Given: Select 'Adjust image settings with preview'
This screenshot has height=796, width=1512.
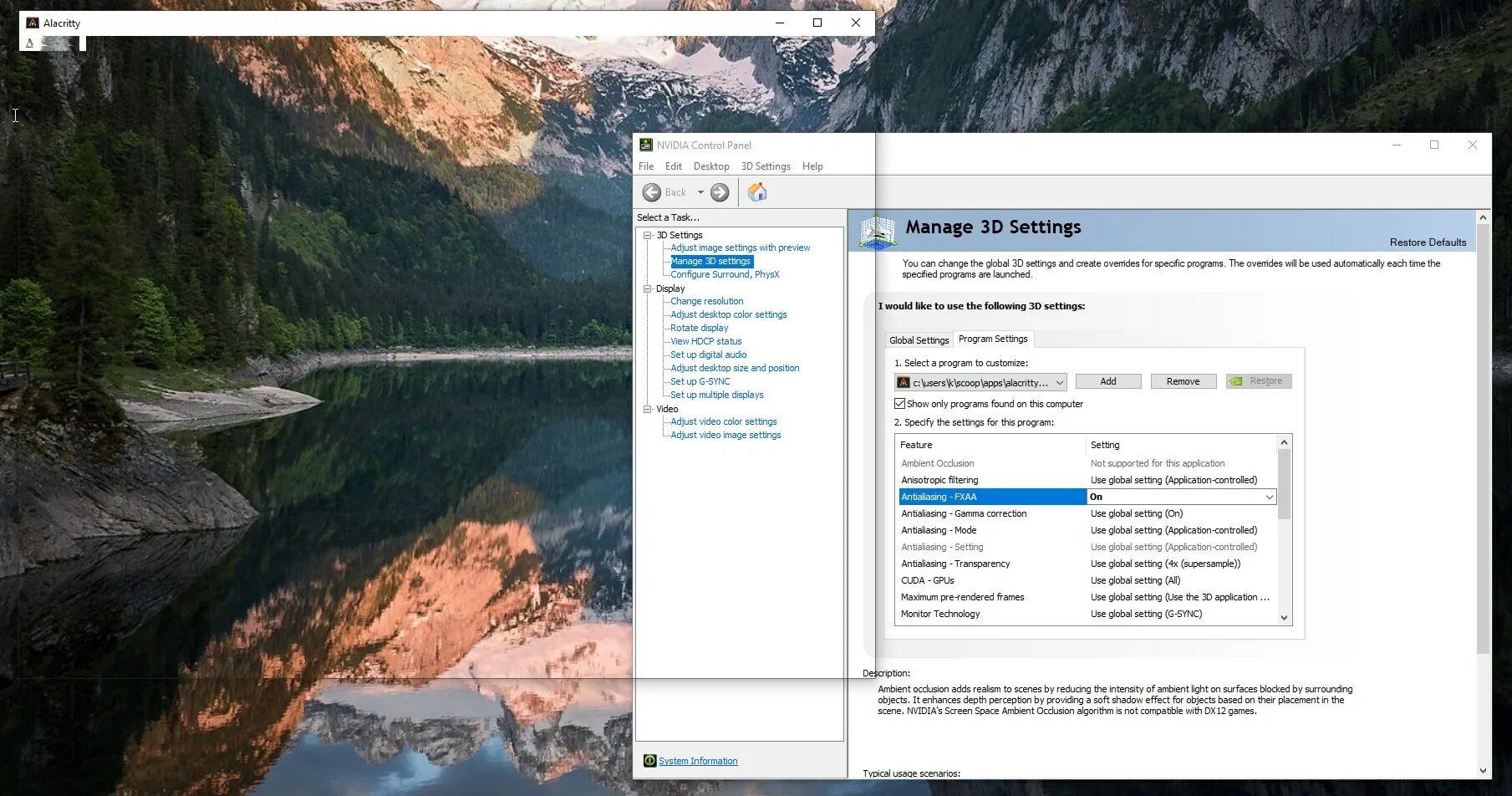Looking at the screenshot, I should tap(740, 247).
